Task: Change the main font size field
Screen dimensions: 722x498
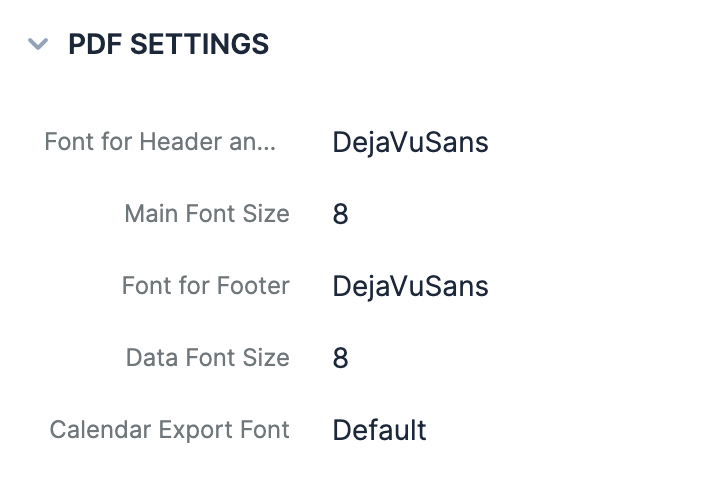Action: [x=340, y=214]
